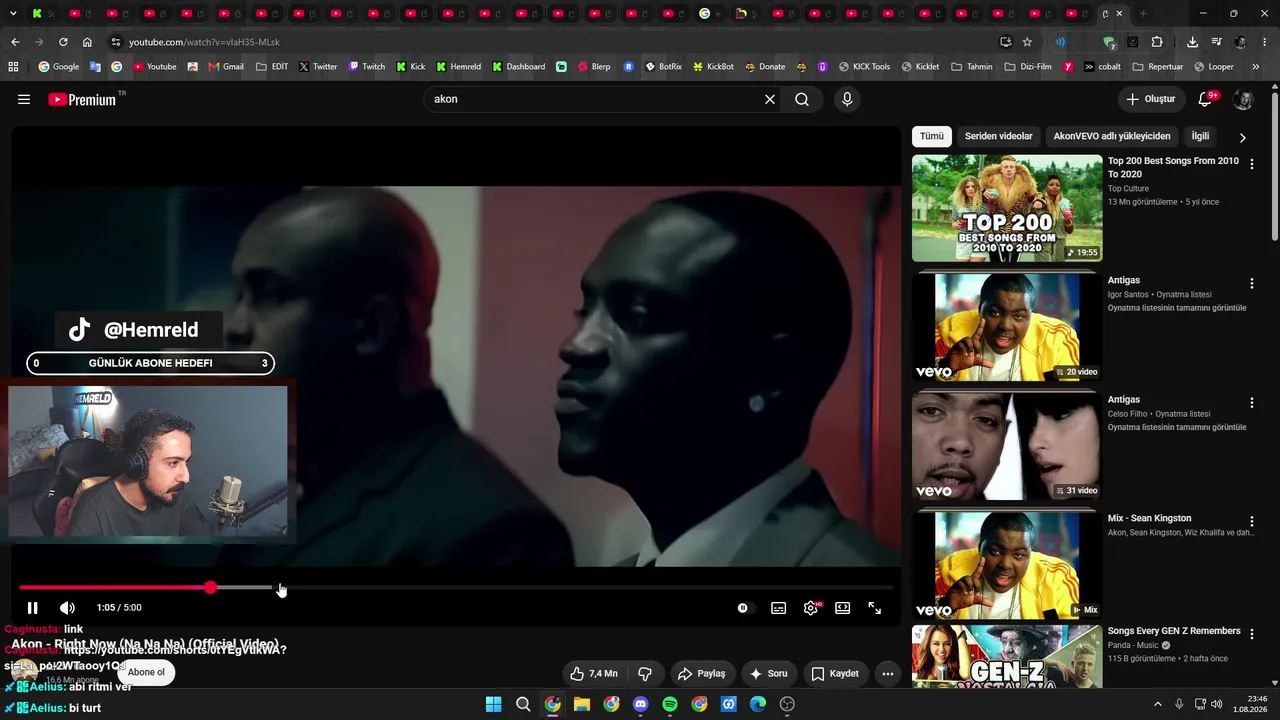
Task: Enter fullscreen mode
Action: point(875,607)
